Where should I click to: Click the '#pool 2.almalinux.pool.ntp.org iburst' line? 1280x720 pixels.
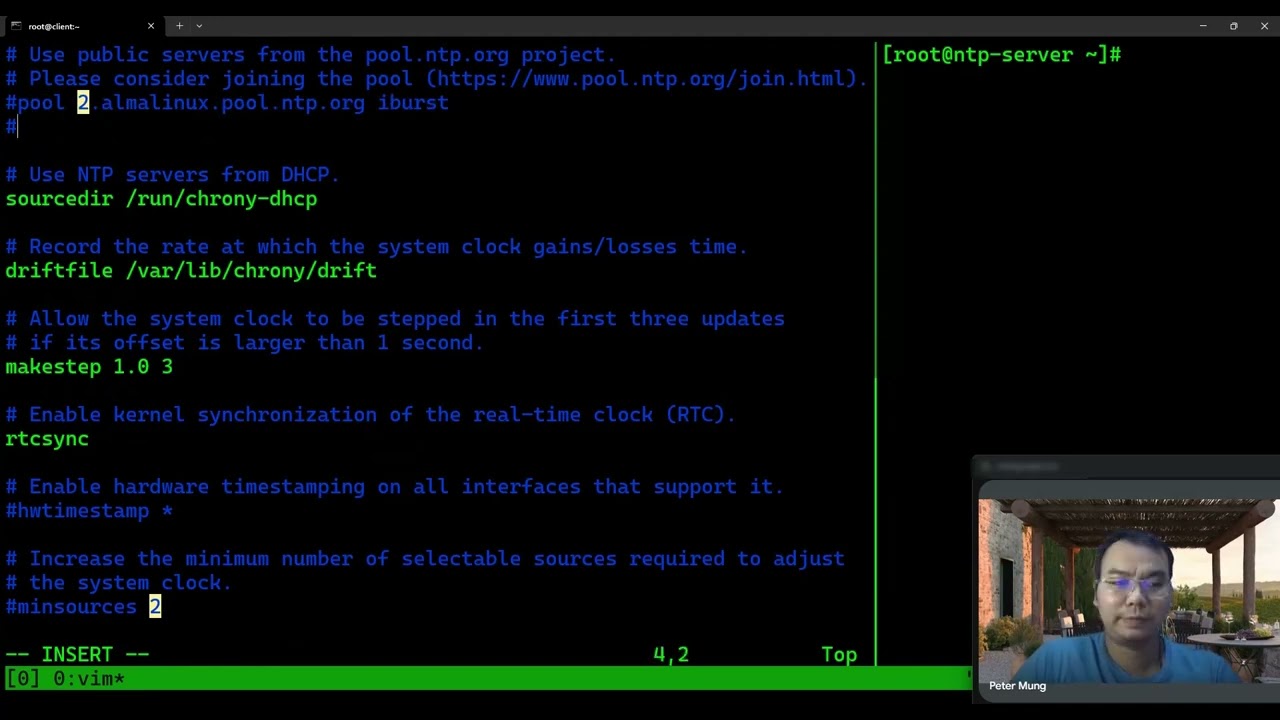[x=227, y=103]
